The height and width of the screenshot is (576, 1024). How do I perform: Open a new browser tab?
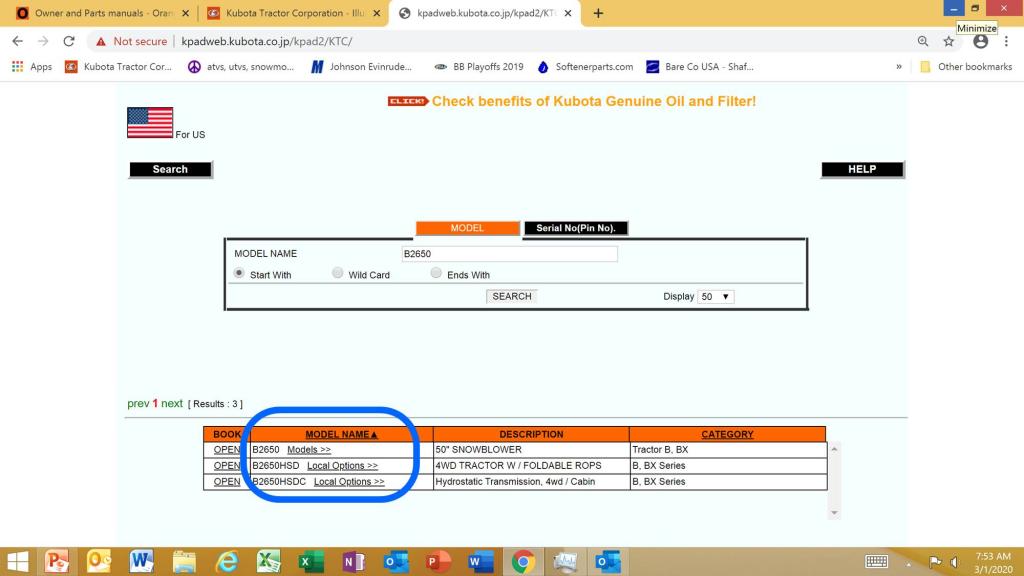598,13
